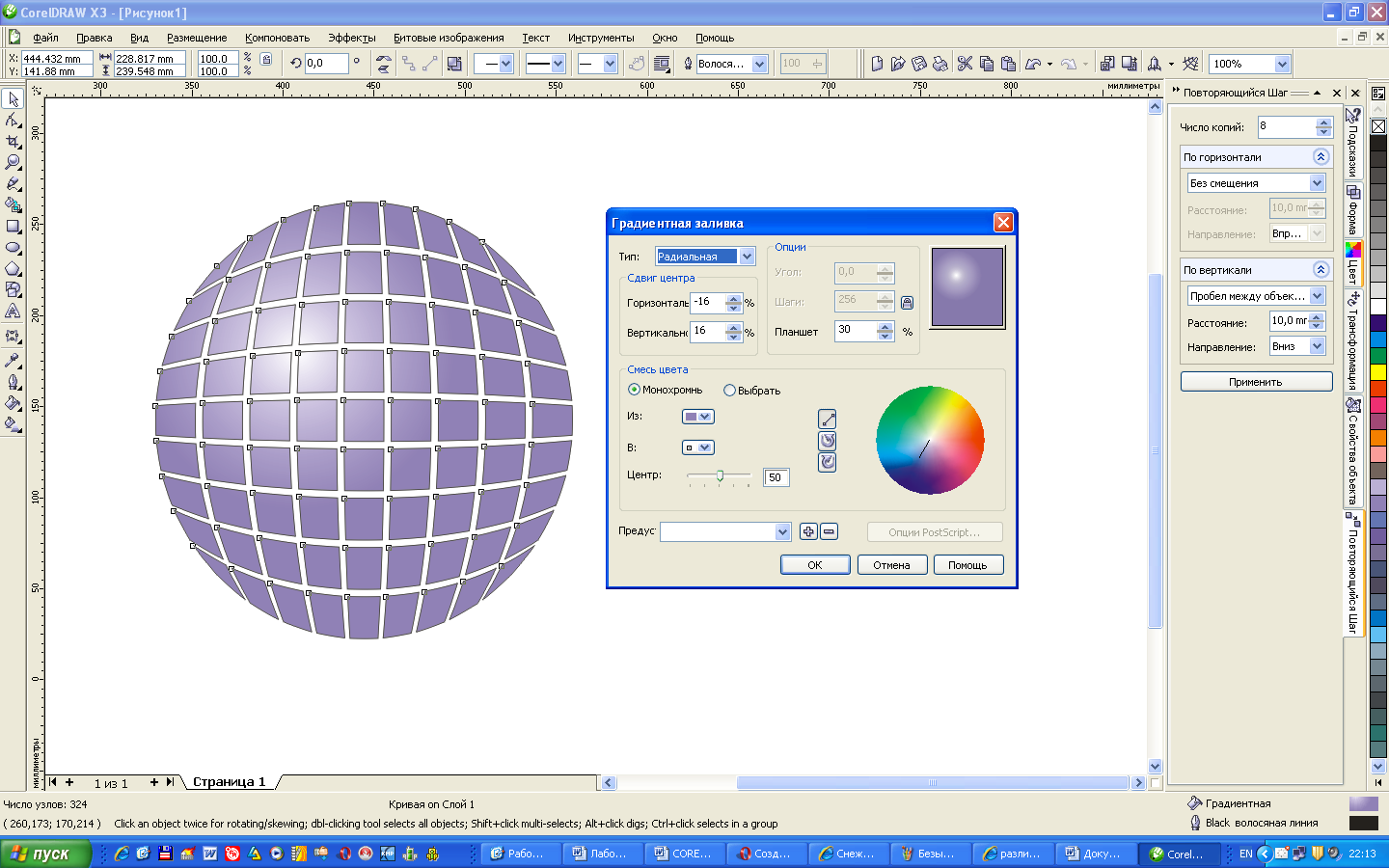
Task: Open the Fill bucket tool flyout
Action: click(13, 403)
